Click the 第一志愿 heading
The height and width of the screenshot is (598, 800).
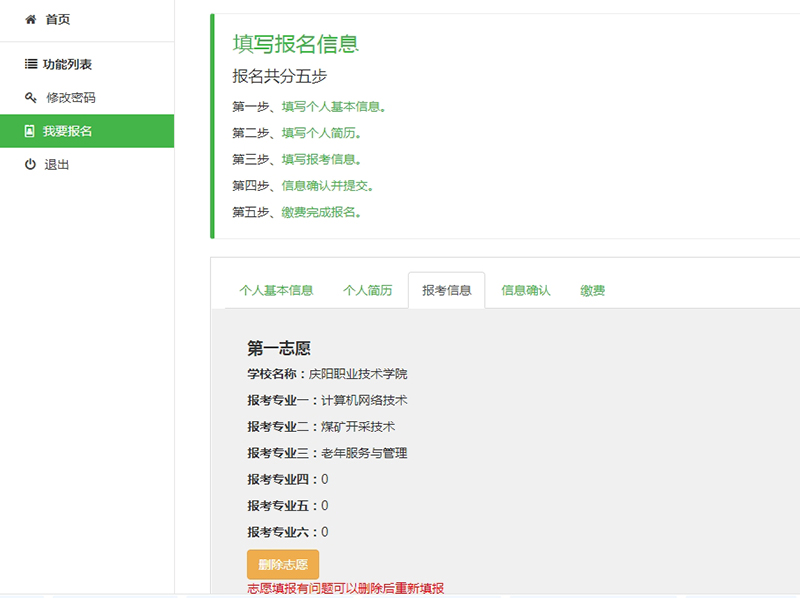click(279, 348)
